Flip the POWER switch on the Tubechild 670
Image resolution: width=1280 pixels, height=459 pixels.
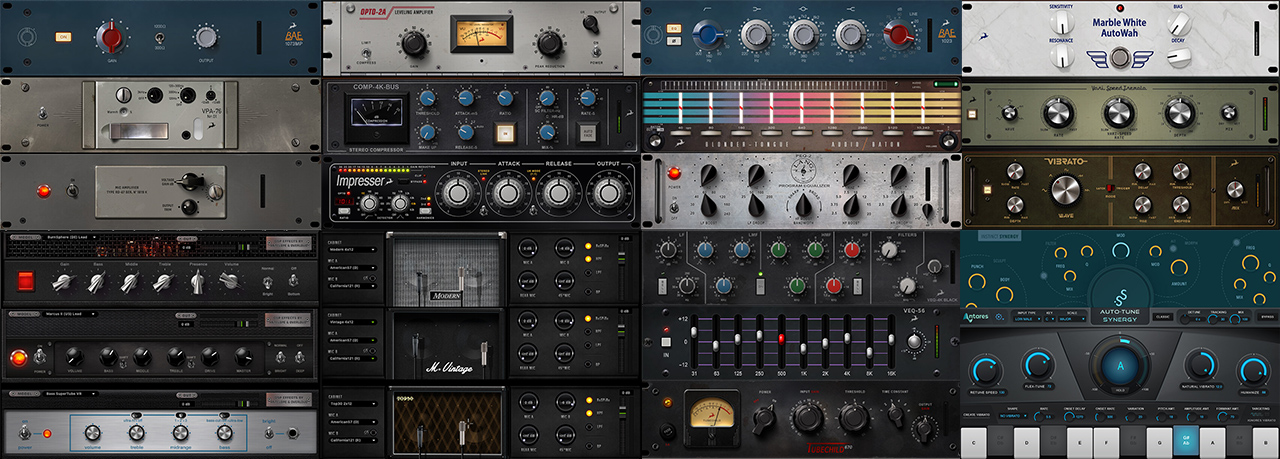764,419
